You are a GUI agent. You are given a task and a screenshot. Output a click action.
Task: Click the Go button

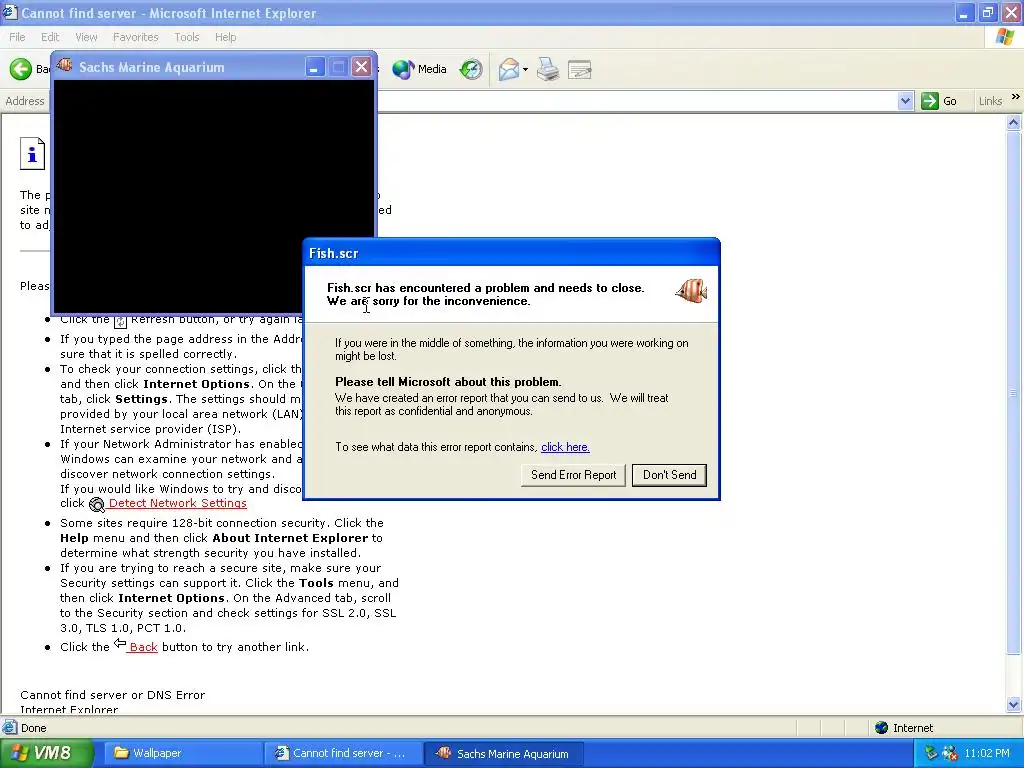(939, 101)
